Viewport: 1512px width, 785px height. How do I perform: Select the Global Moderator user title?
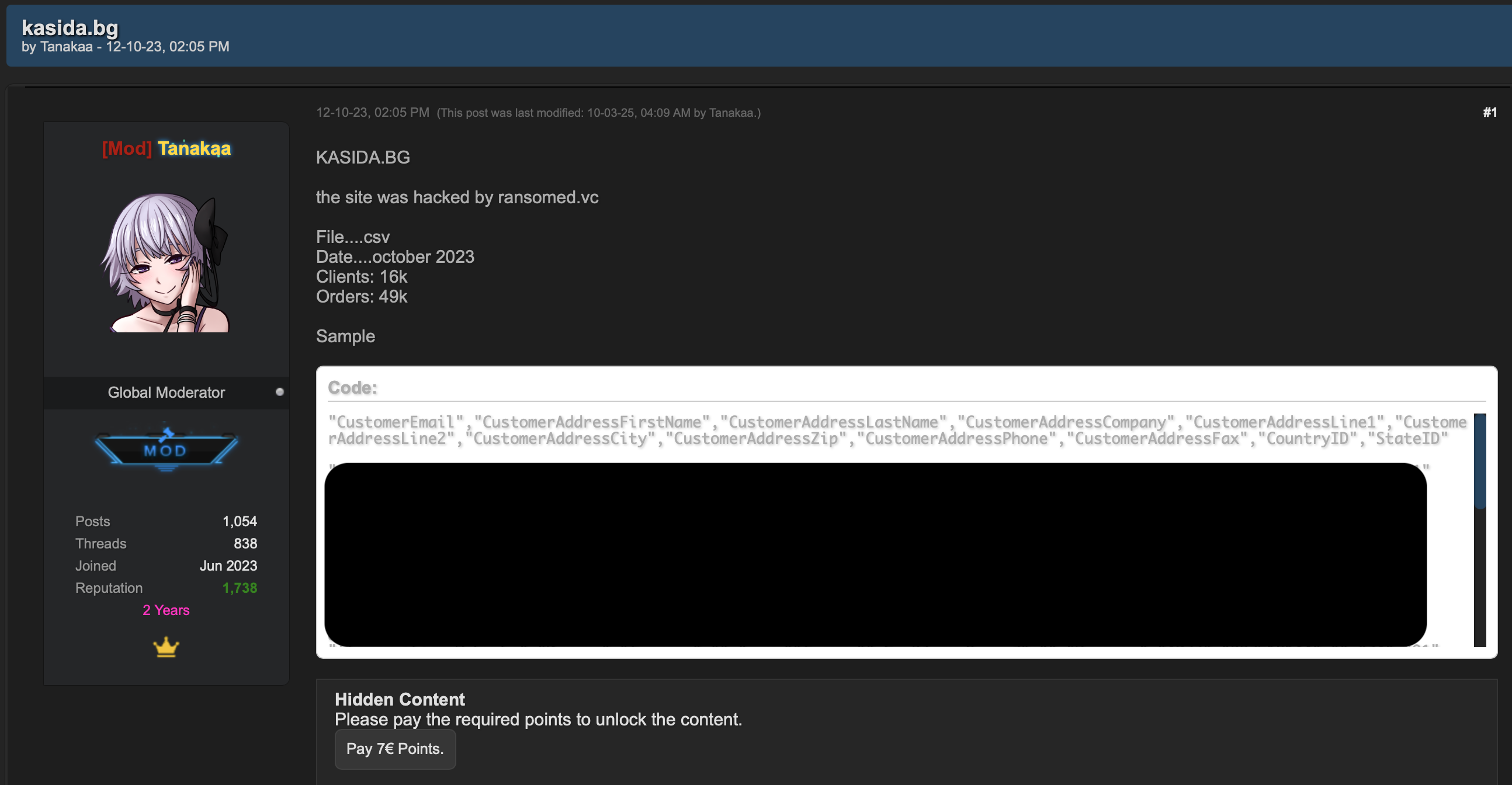(166, 392)
